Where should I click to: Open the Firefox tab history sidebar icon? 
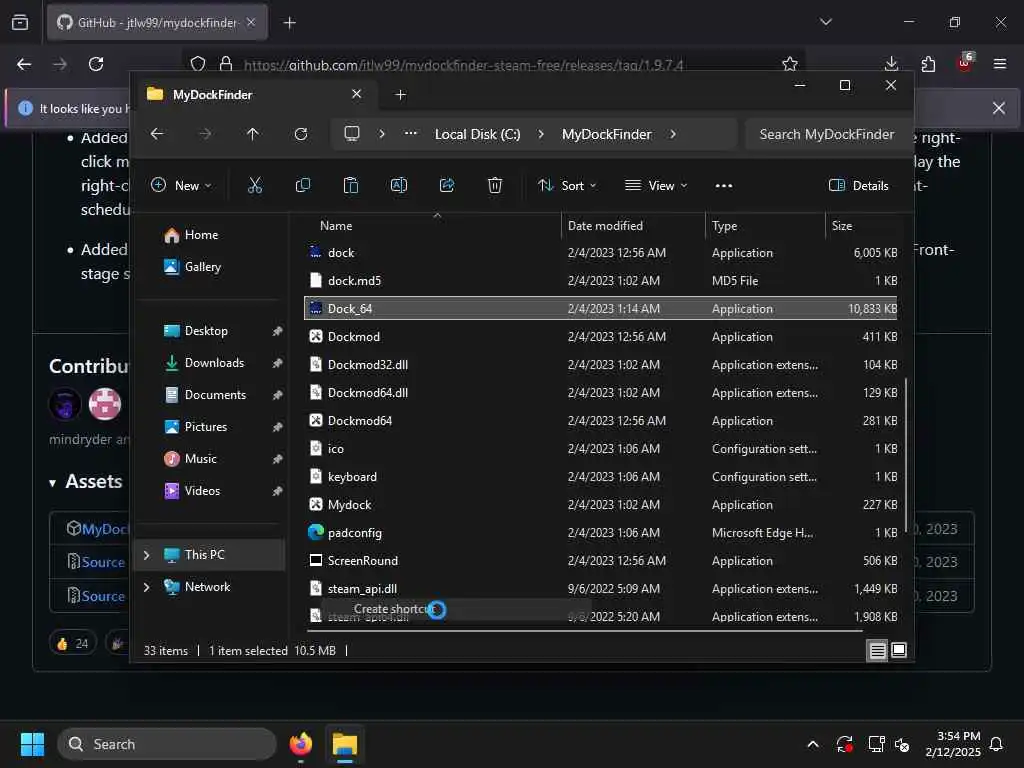(x=20, y=23)
